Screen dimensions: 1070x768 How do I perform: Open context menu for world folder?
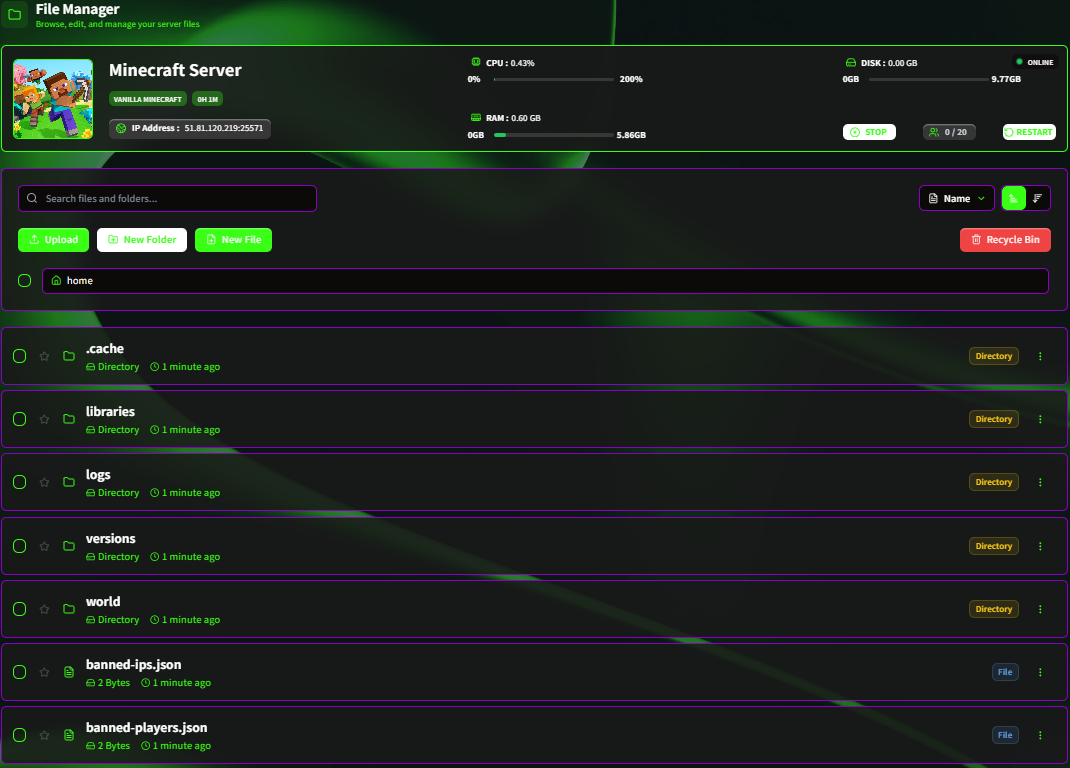[x=1040, y=608]
